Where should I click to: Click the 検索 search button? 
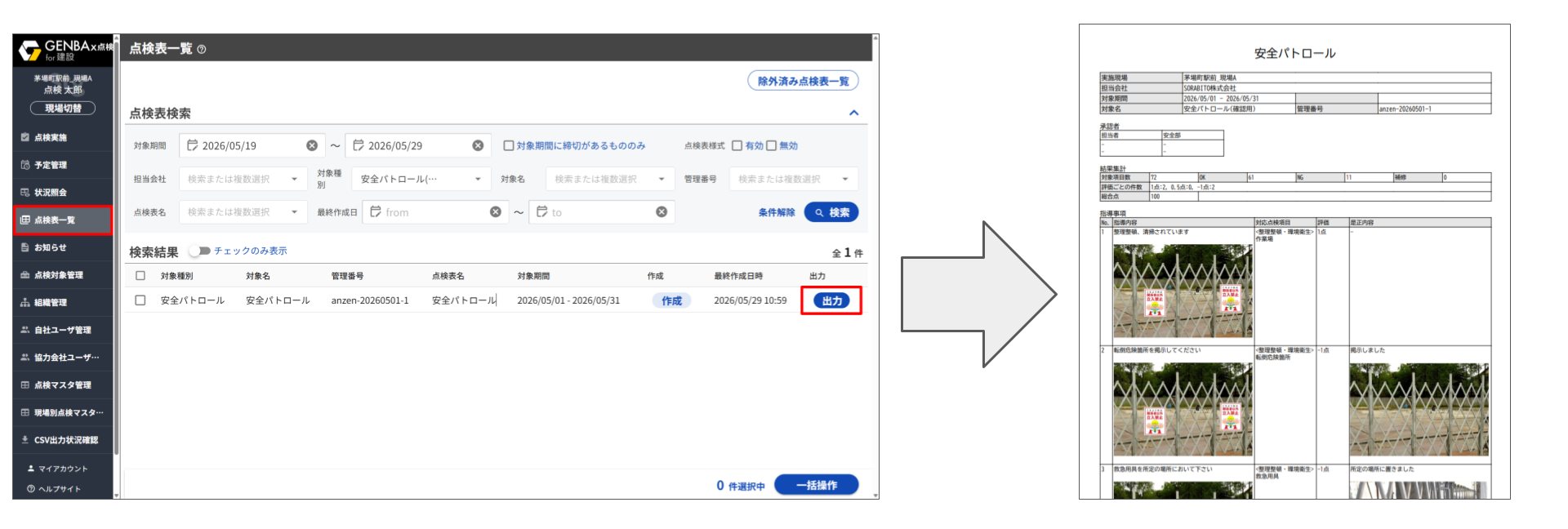tap(831, 212)
